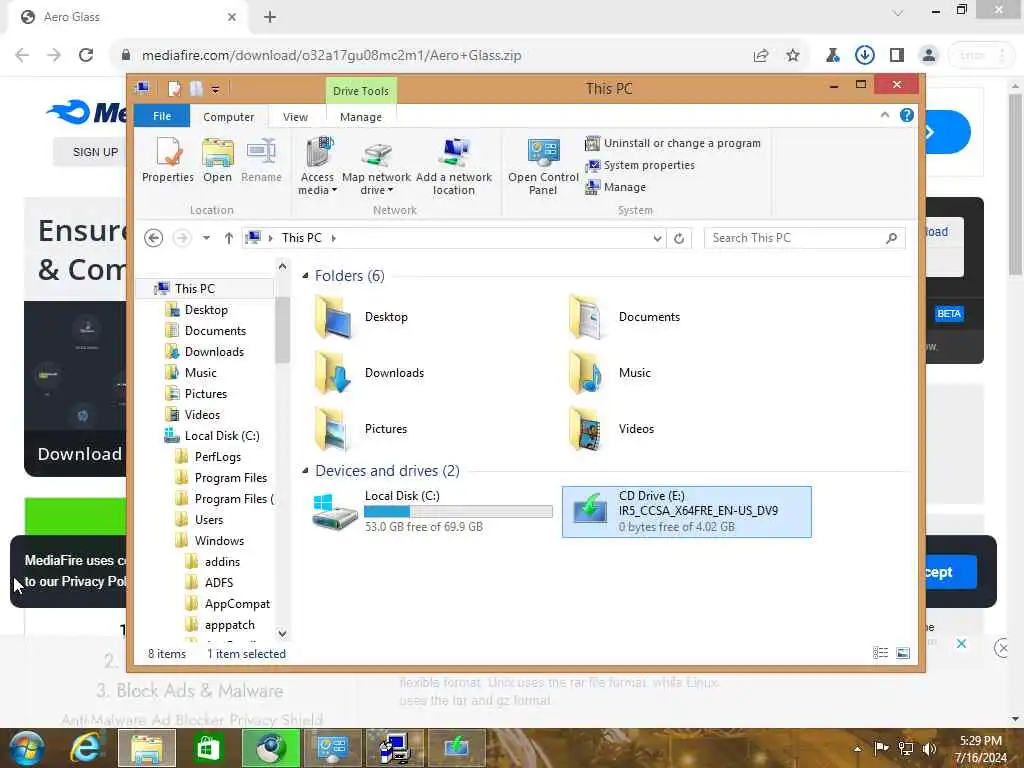Select Users folder in tree
The height and width of the screenshot is (768, 1024).
click(209, 520)
